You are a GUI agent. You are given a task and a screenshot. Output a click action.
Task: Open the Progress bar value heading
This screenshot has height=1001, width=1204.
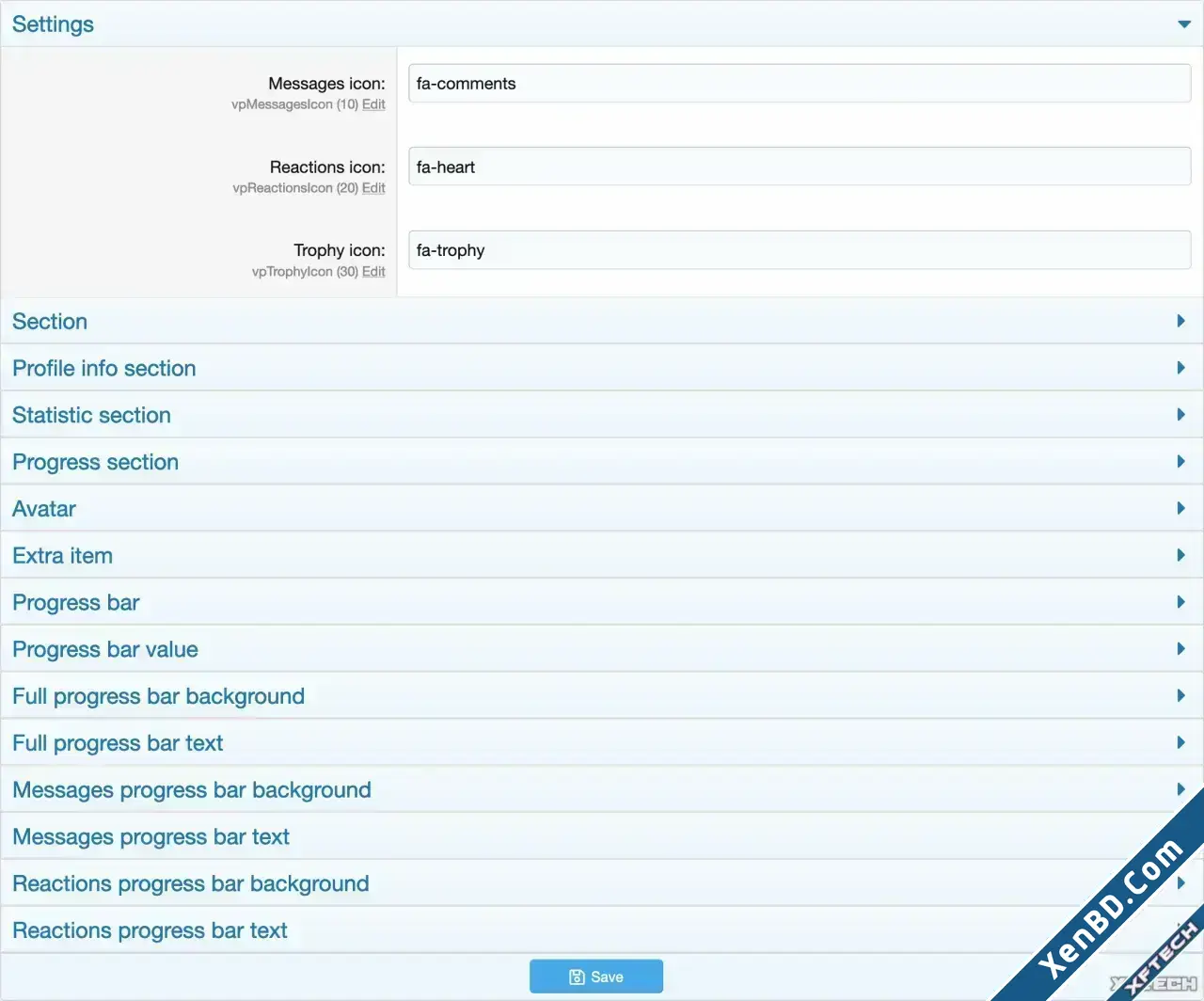[x=105, y=649]
